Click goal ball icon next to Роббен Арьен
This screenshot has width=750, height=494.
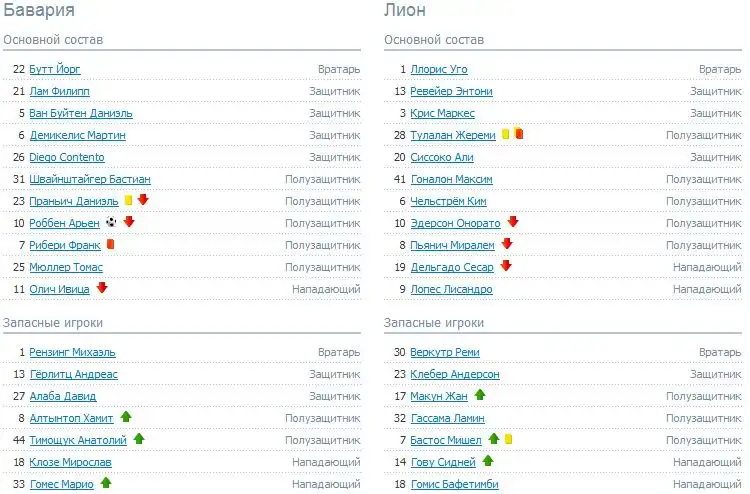[111, 223]
